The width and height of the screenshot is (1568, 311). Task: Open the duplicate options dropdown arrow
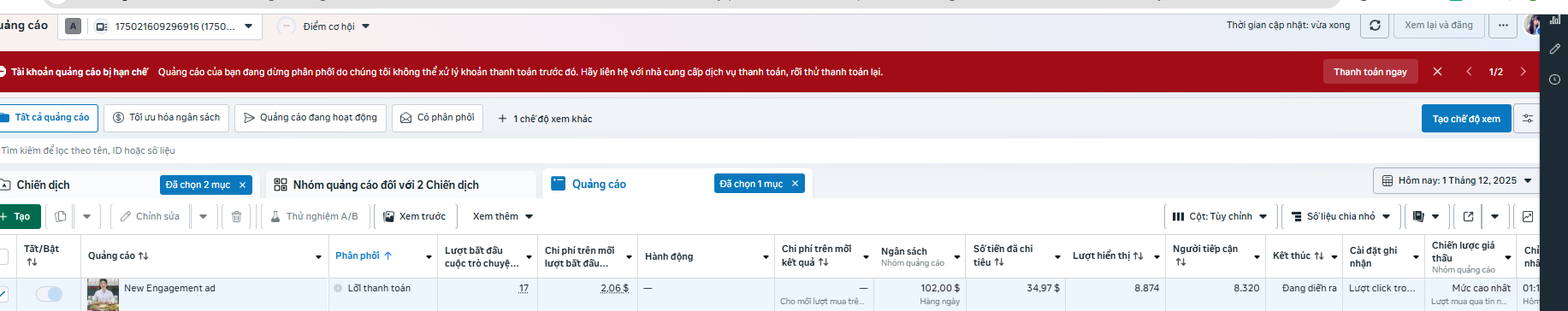tap(86, 216)
